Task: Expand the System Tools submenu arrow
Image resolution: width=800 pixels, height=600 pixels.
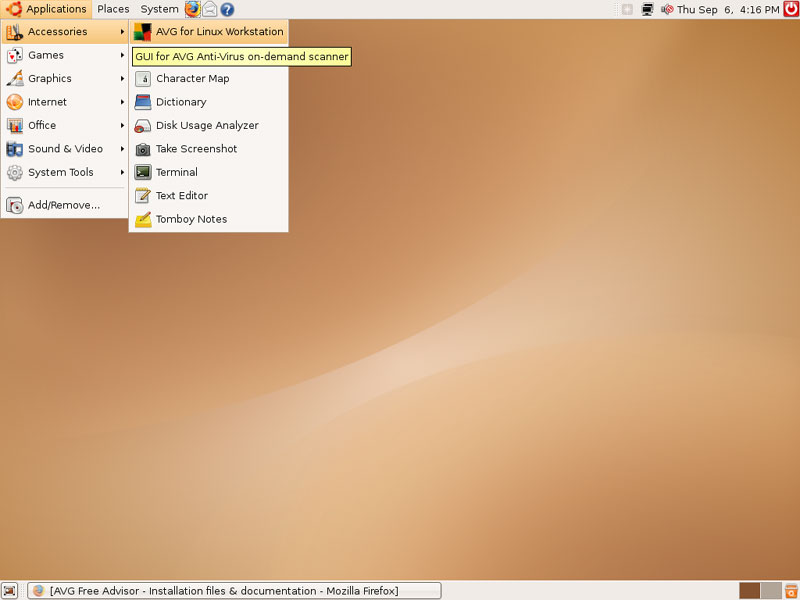Action: pyautogui.click(x=122, y=172)
